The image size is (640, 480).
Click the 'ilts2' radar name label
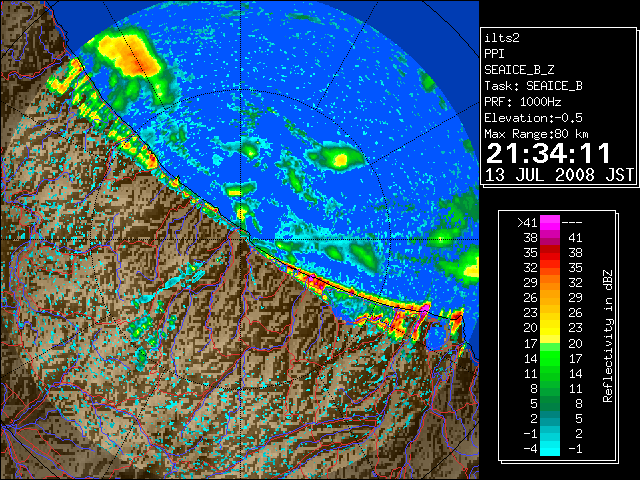(x=502, y=38)
